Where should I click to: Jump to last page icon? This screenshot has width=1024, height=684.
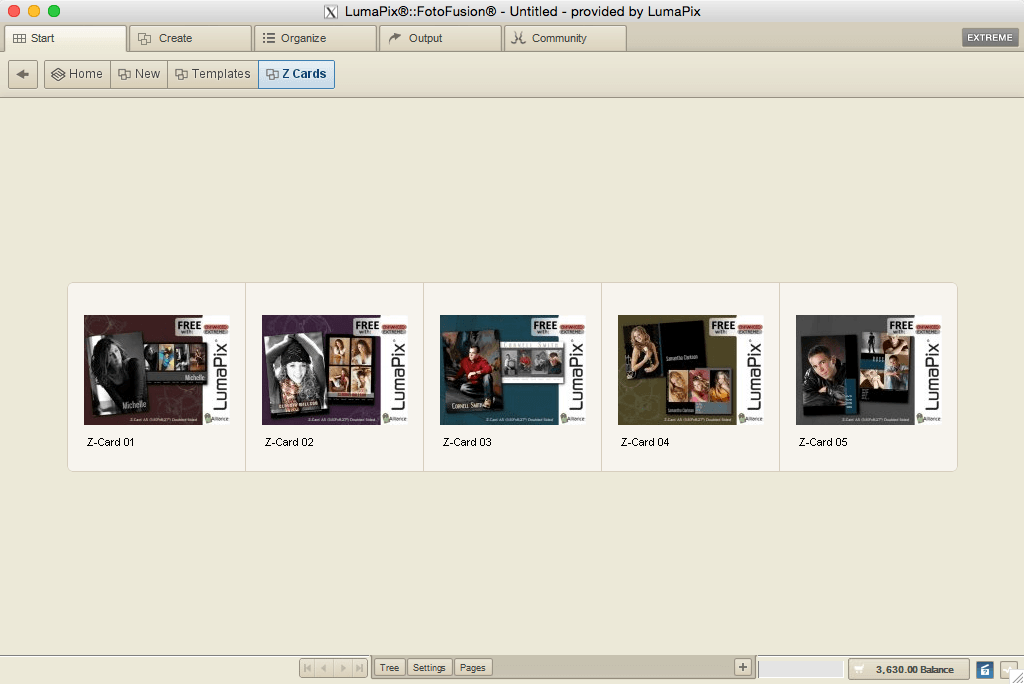click(x=359, y=668)
